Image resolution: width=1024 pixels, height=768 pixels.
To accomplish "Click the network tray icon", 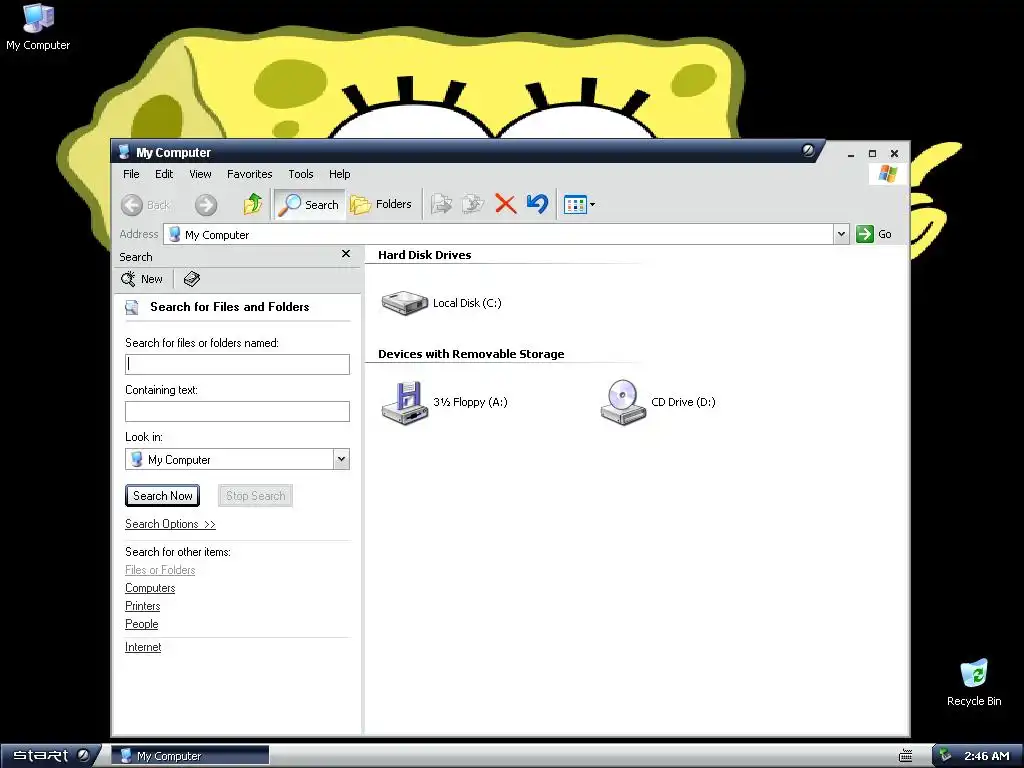I will 945,756.
